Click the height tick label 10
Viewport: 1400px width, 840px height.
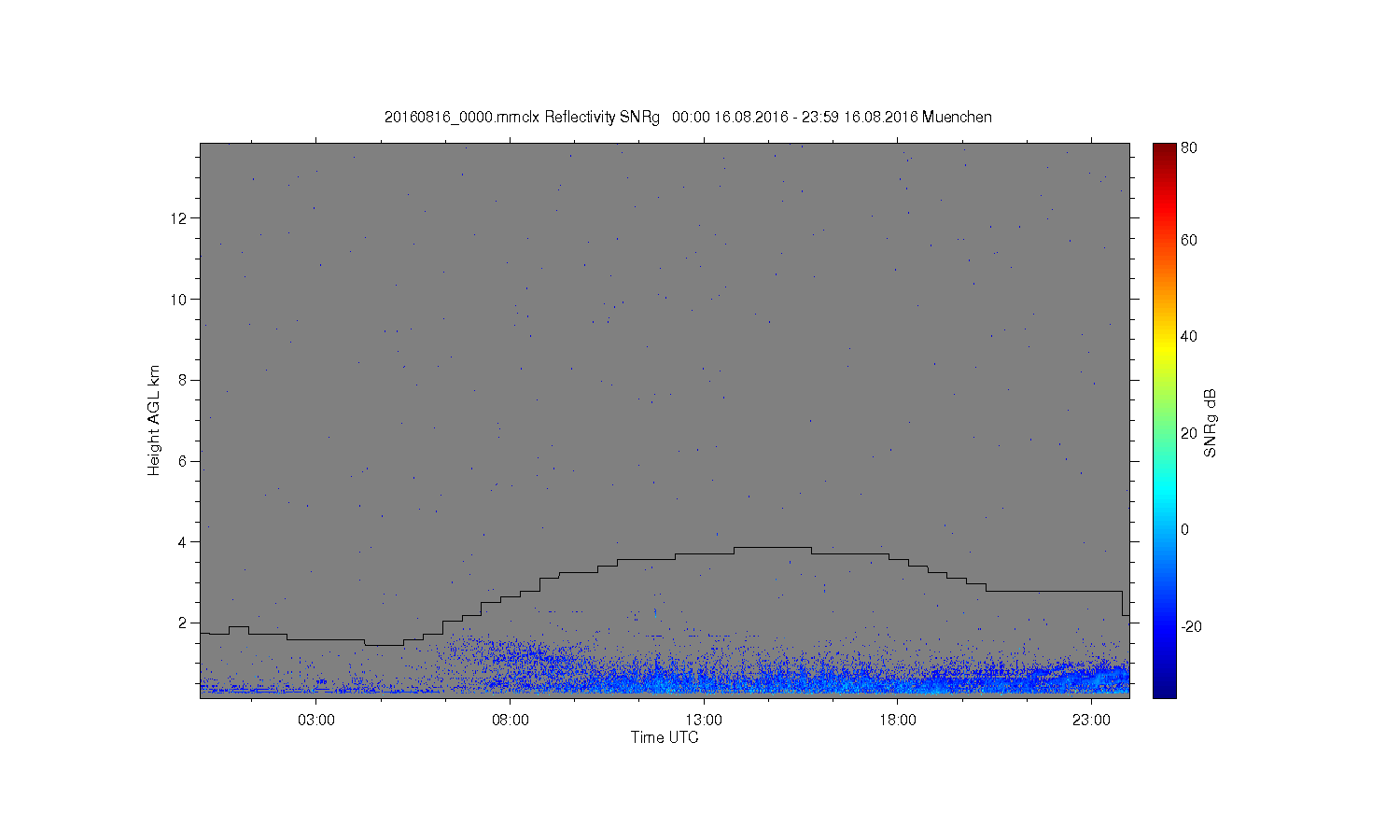coord(180,300)
